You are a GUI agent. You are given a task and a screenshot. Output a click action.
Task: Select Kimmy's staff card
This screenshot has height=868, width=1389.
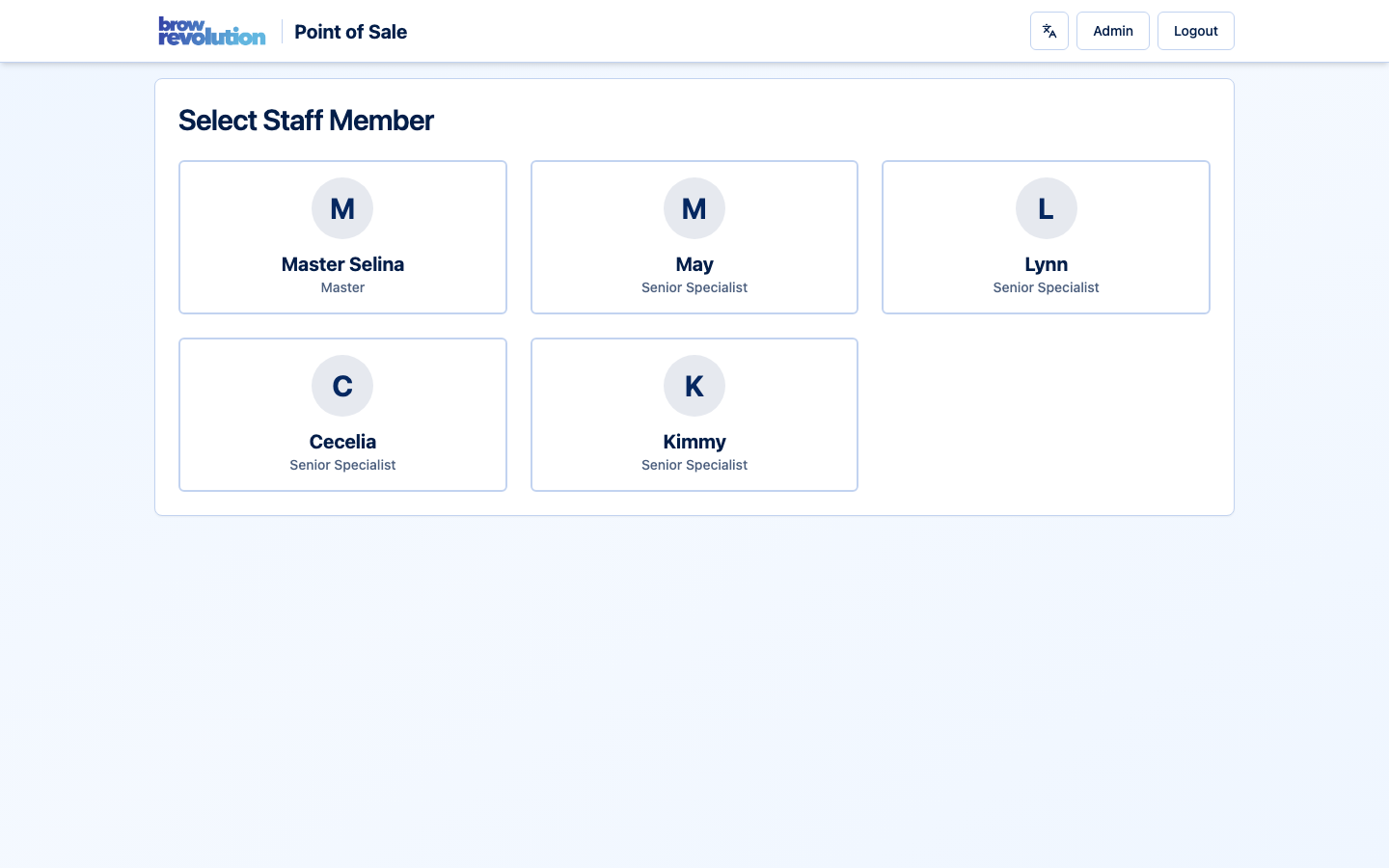pyautogui.click(x=694, y=415)
